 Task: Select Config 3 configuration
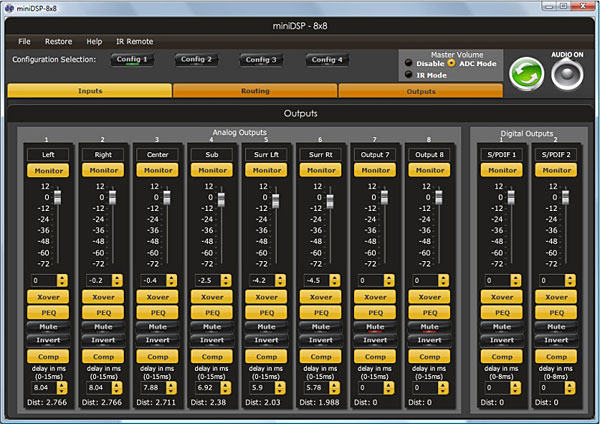[x=261, y=60]
